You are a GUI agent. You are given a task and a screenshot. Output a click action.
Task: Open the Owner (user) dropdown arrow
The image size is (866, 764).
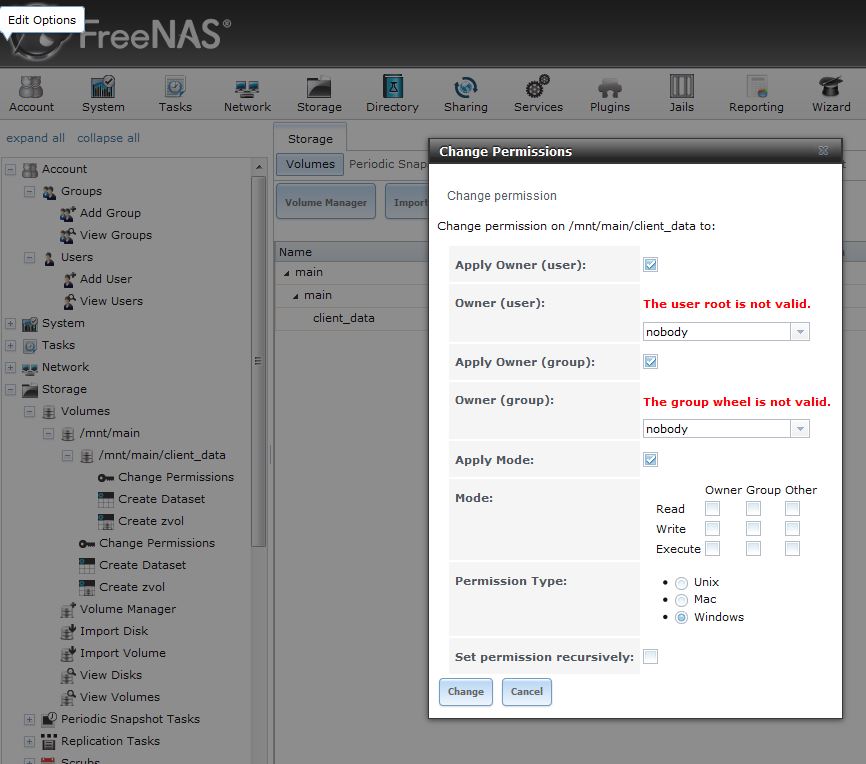pos(800,332)
